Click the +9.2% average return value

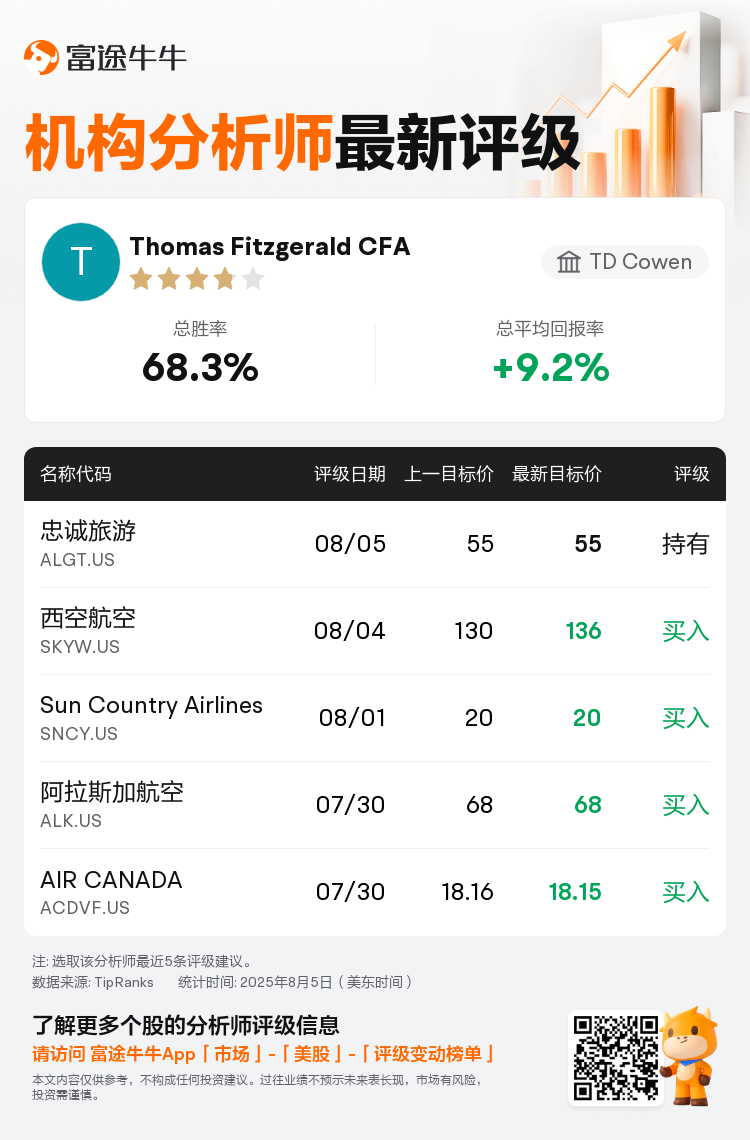click(551, 367)
